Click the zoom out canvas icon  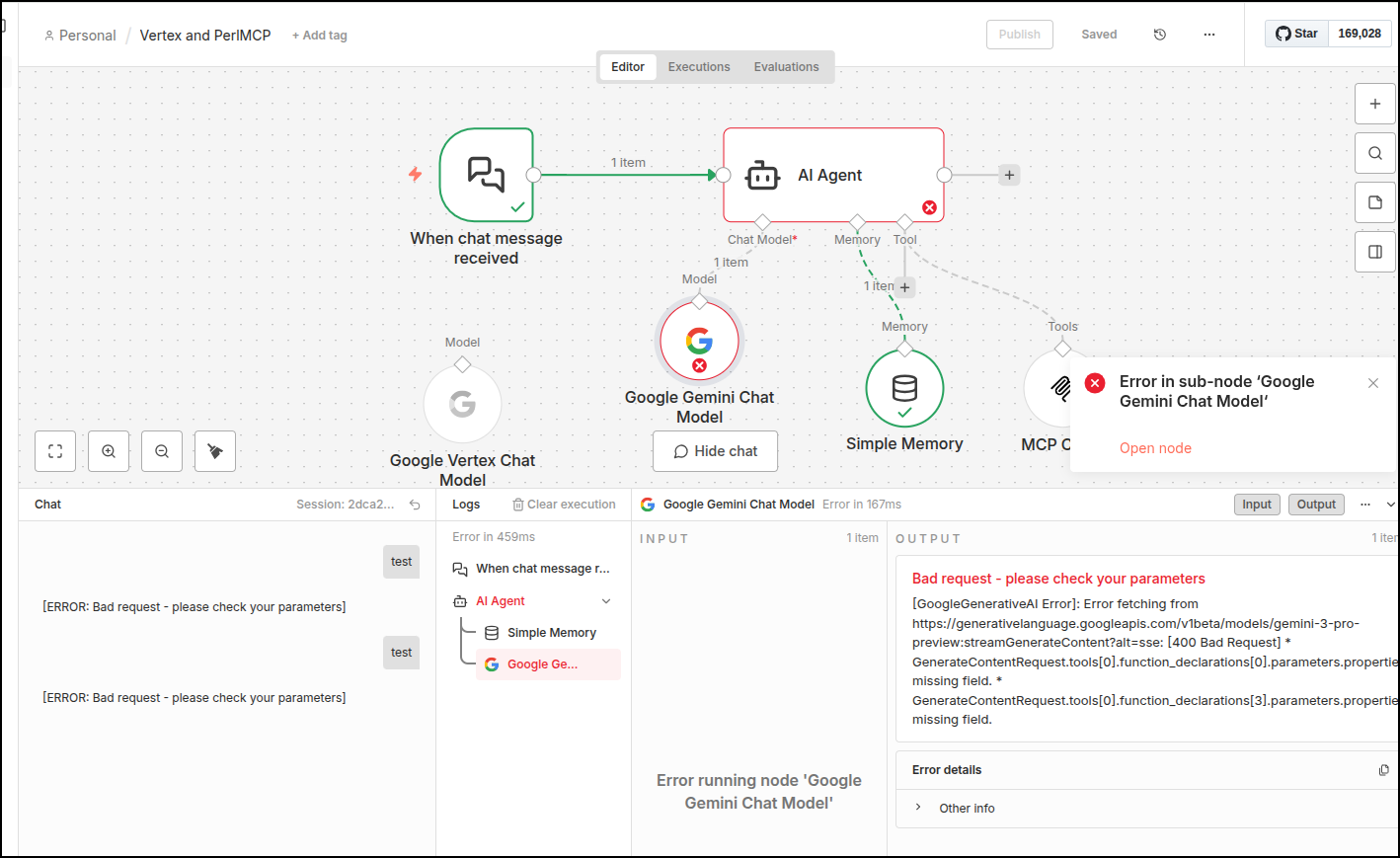pos(162,451)
